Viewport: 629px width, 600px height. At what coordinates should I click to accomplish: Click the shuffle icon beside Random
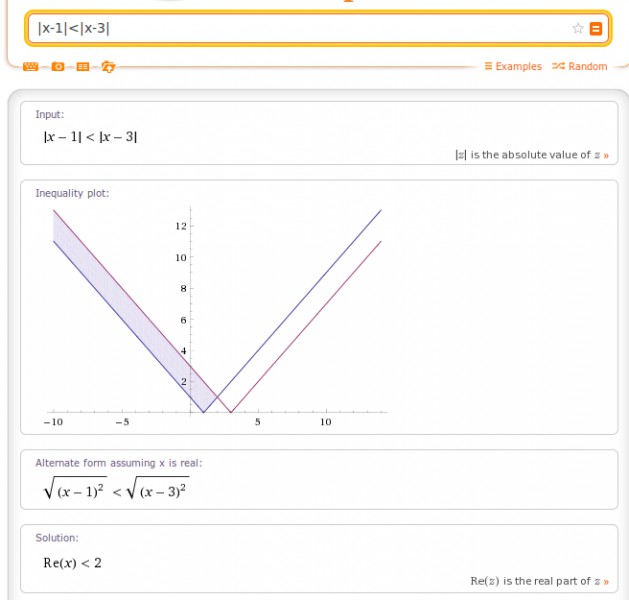[x=558, y=67]
